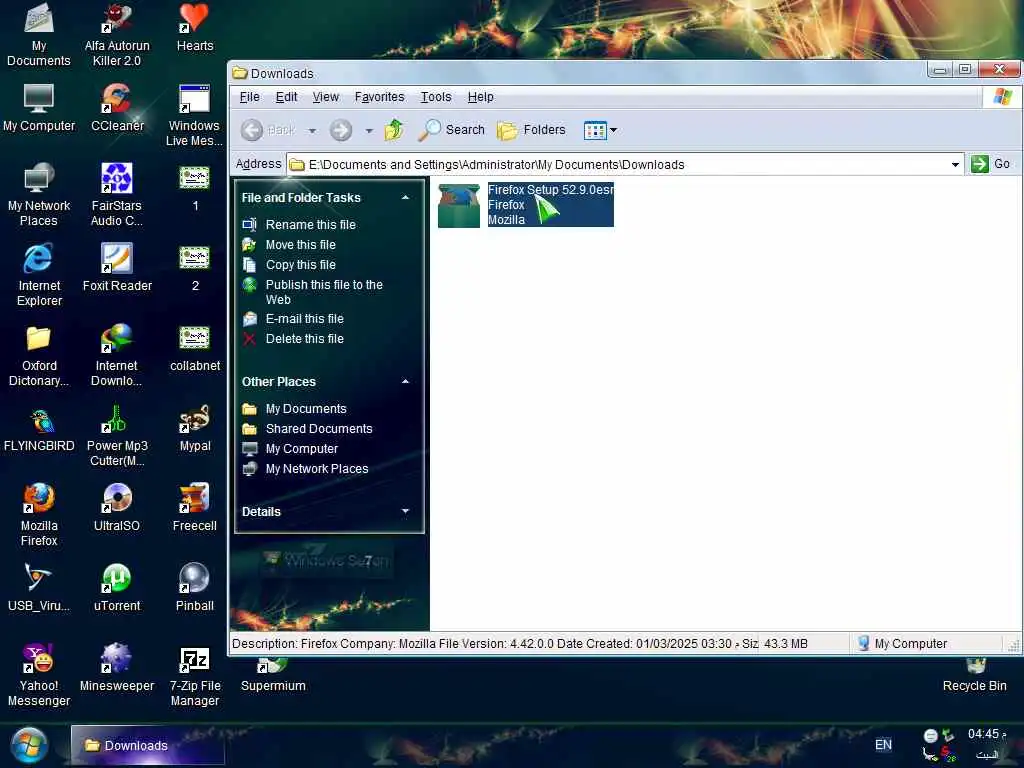
Task: Launch Alfa Autorun Killer 2.0 icon
Action: coord(117,34)
